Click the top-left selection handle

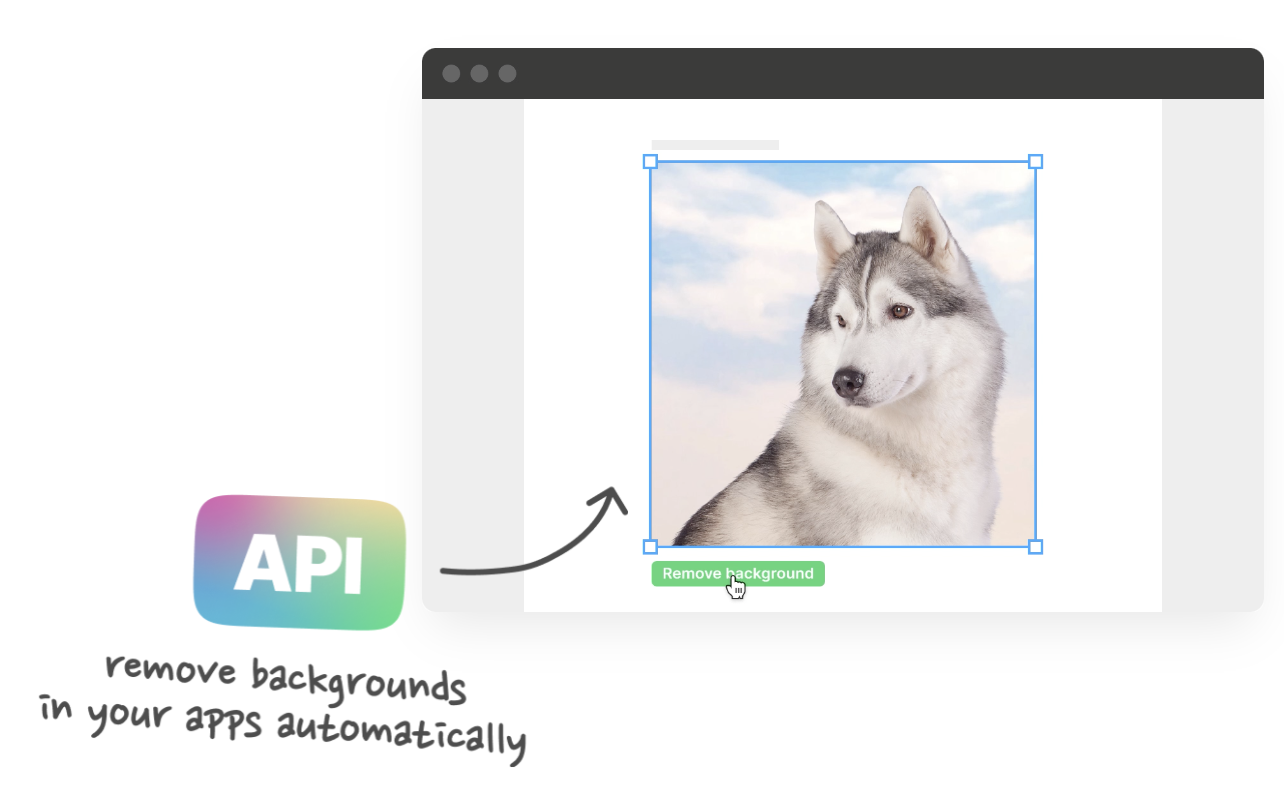click(x=651, y=161)
